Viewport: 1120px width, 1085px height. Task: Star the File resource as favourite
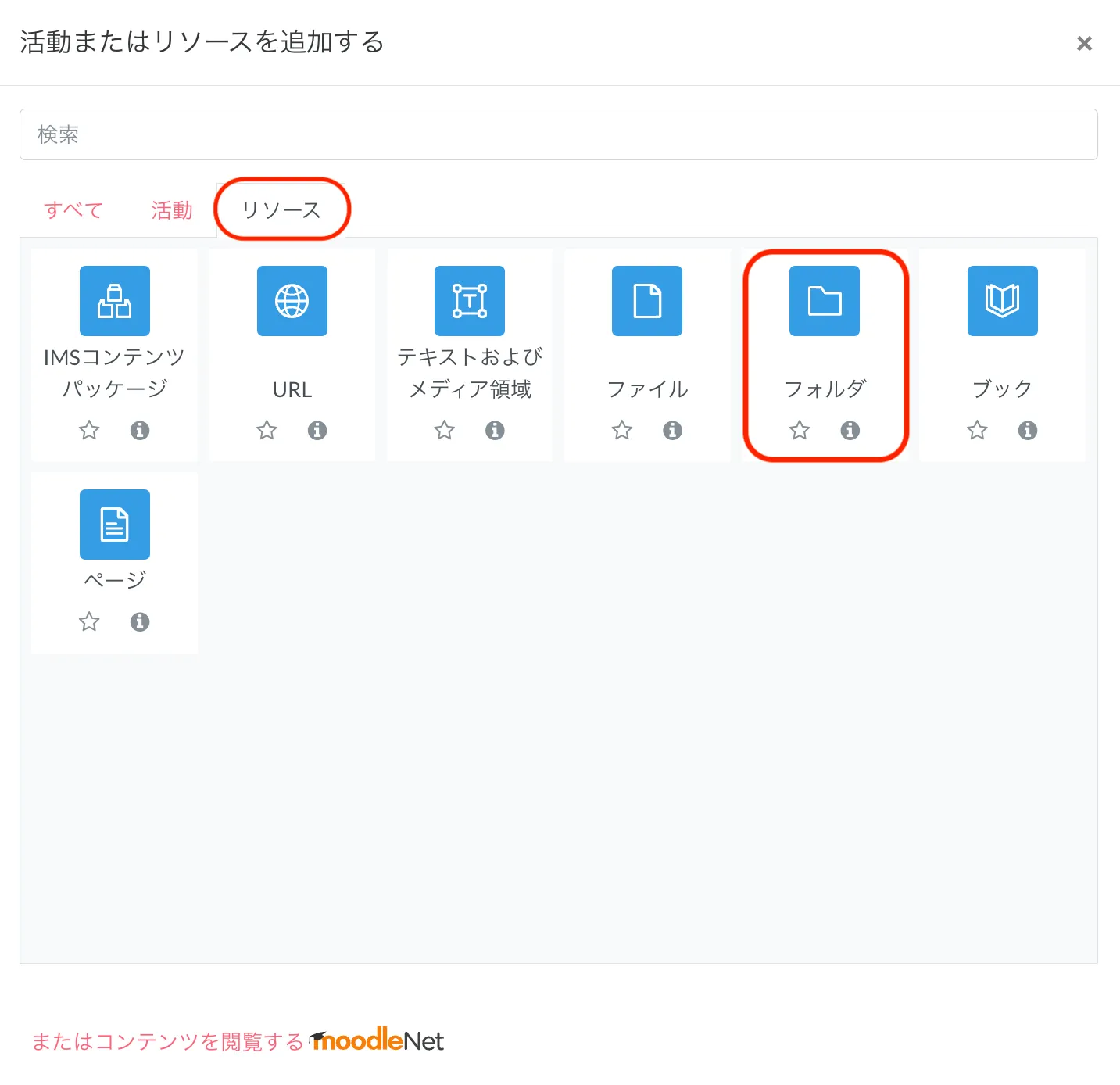click(621, 430)
